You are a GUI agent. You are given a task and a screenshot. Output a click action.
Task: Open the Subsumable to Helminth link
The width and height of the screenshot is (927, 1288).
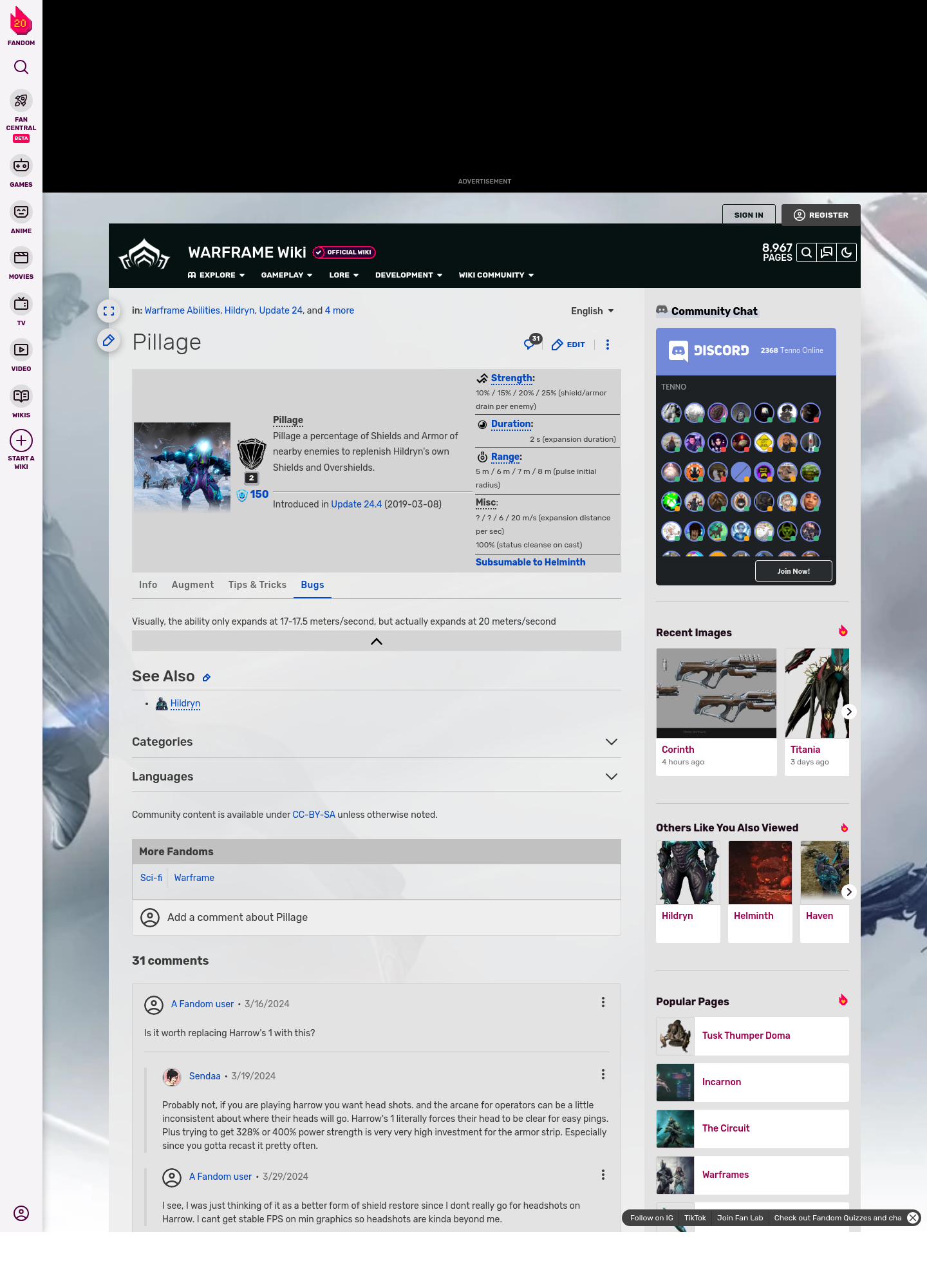530,562
